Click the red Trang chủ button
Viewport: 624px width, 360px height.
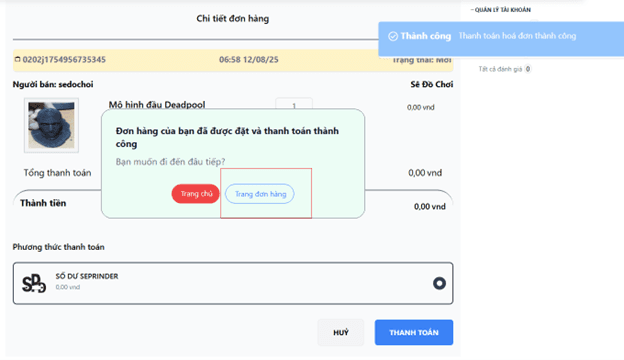[195, 194]
